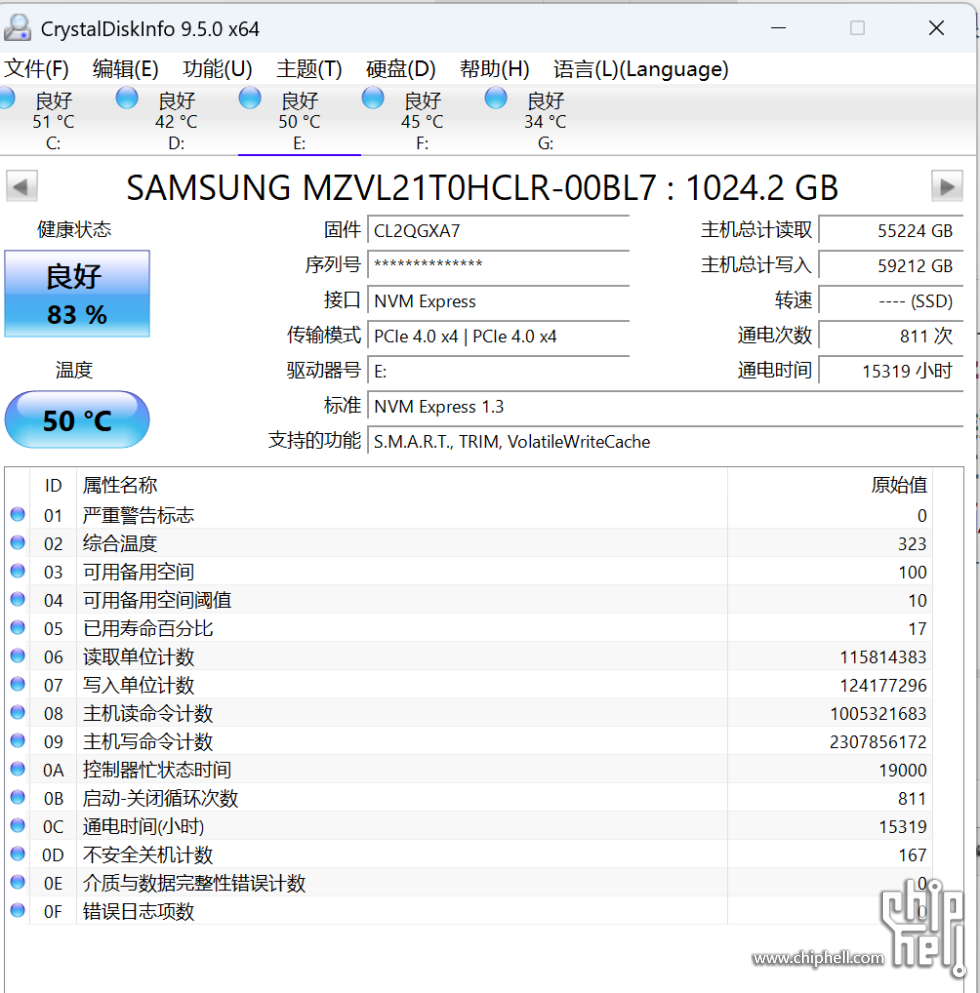Click the PCIe 4.0 x4 transfer mode field
The image size is (980, 993).
(498, 336)
